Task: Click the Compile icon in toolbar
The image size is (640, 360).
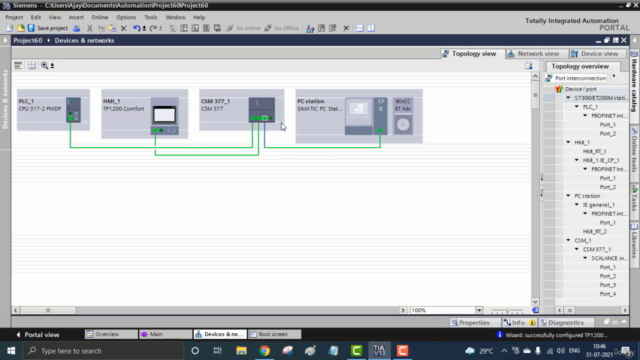Action: pos(172,28)
